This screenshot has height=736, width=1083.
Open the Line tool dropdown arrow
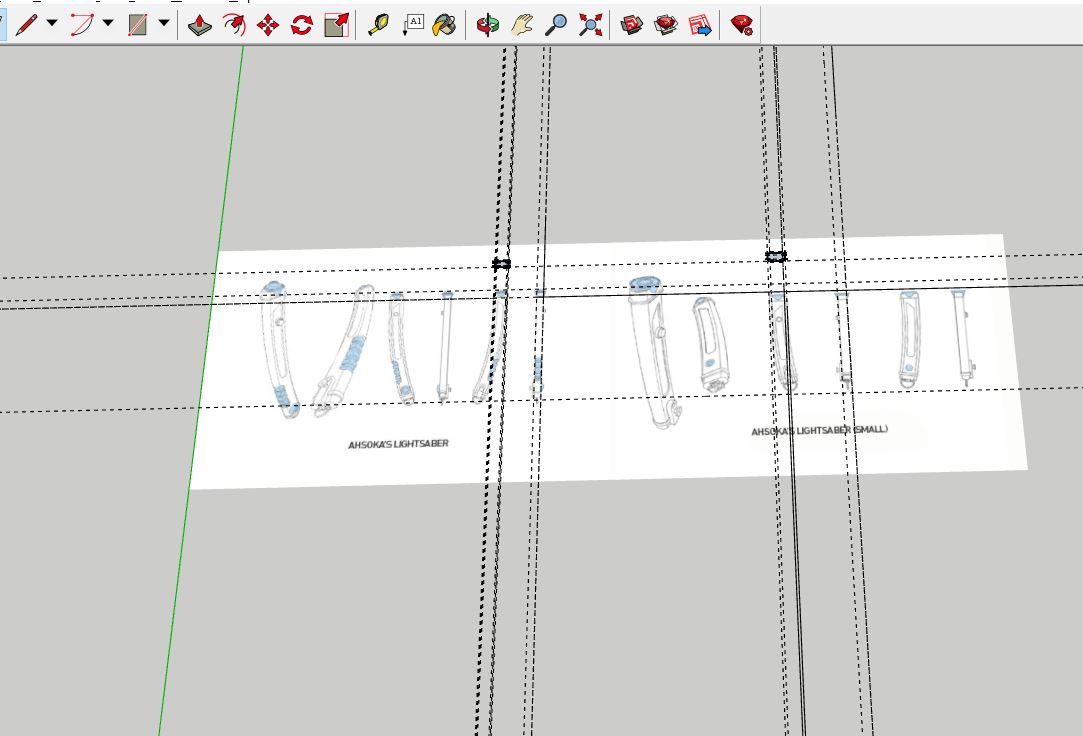point(52,23)
